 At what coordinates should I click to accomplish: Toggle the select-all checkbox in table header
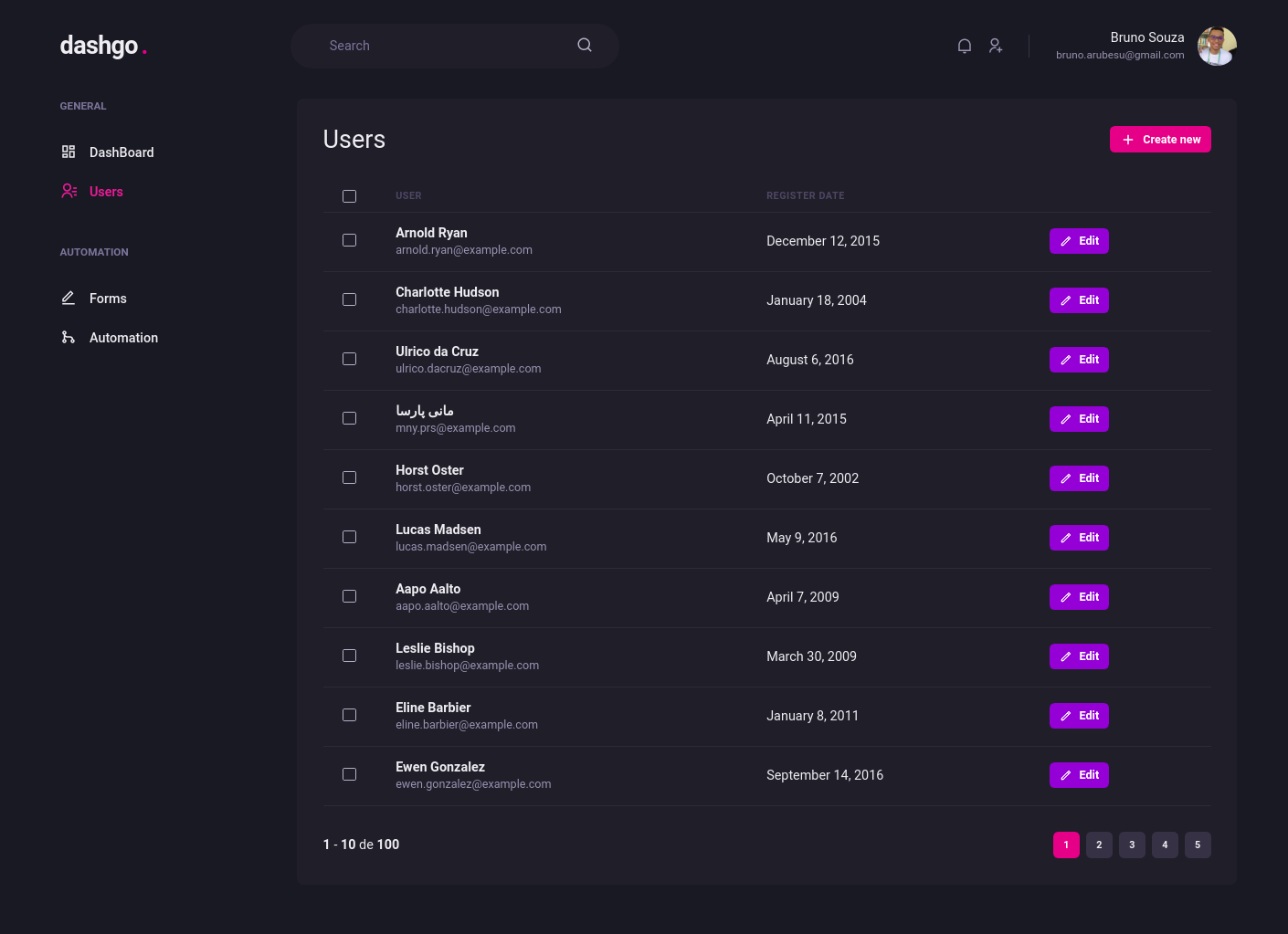coord(349,196)
